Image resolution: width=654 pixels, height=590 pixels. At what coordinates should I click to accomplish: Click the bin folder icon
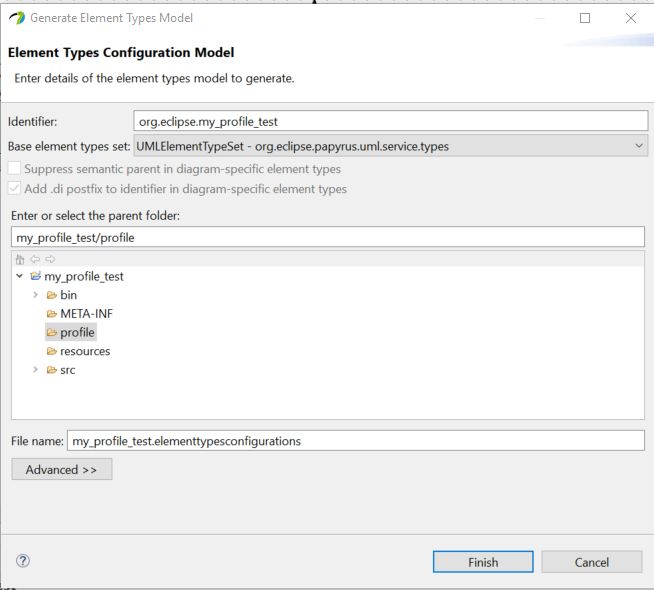52,295
